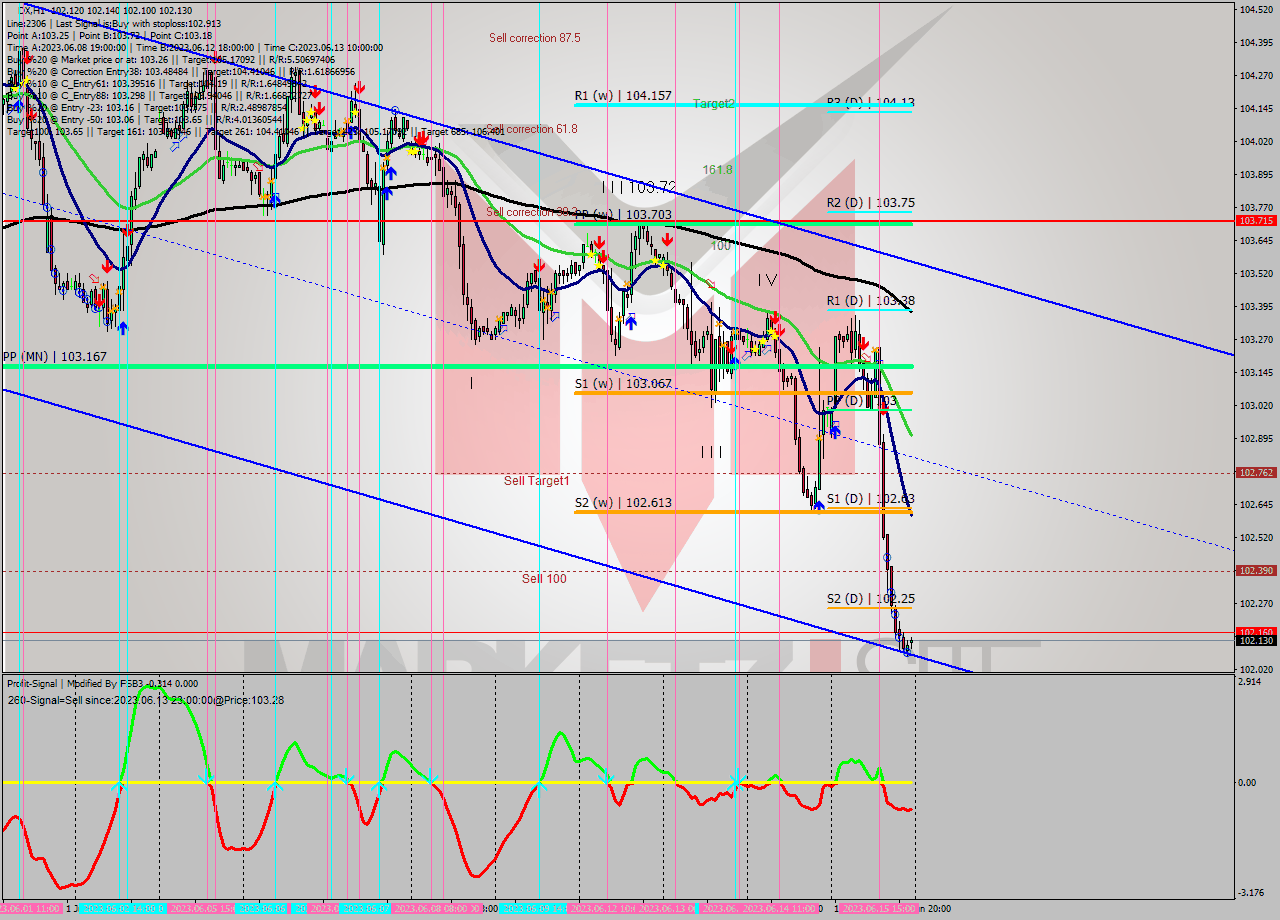Click the 'Sell correction 87.5' label
The height and width of the screenshot is (920, 1280).
[x=534, y=38]
